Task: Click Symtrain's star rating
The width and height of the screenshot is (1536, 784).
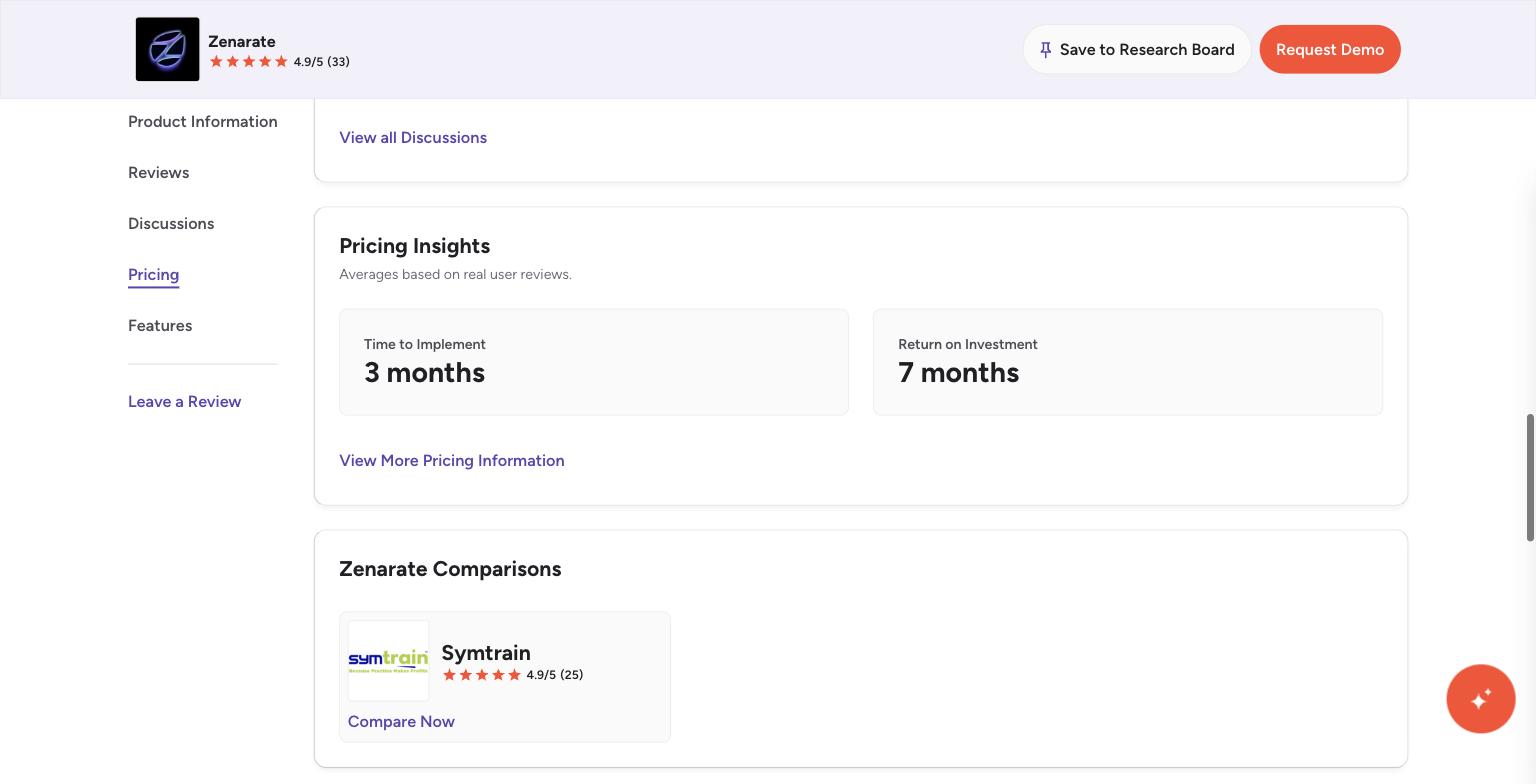Action: click(481, 675)
